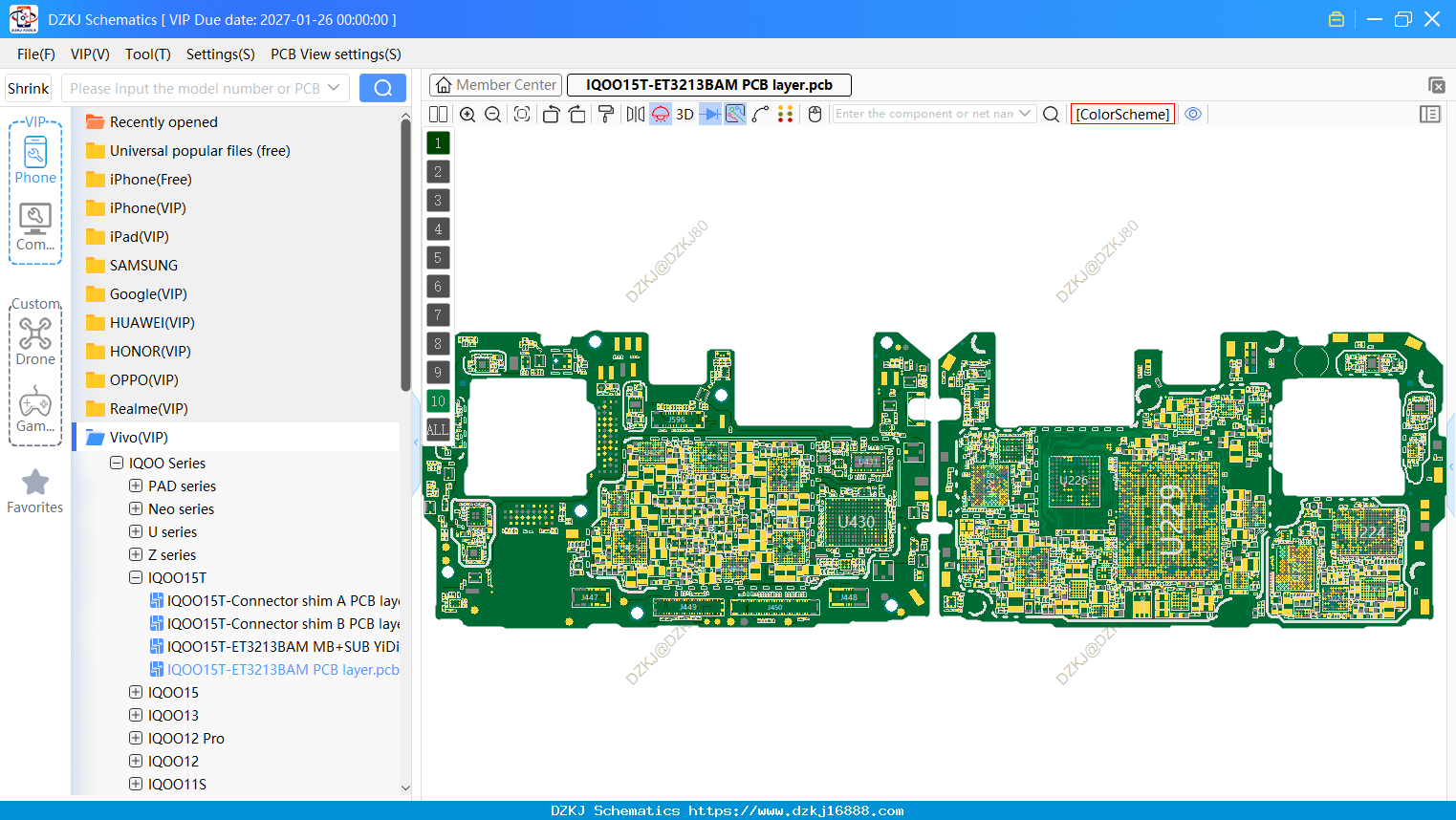The width and height of the screenshot is (1456, 820).
Task: Open model number dropdown arrow
Action: [334, 88]
